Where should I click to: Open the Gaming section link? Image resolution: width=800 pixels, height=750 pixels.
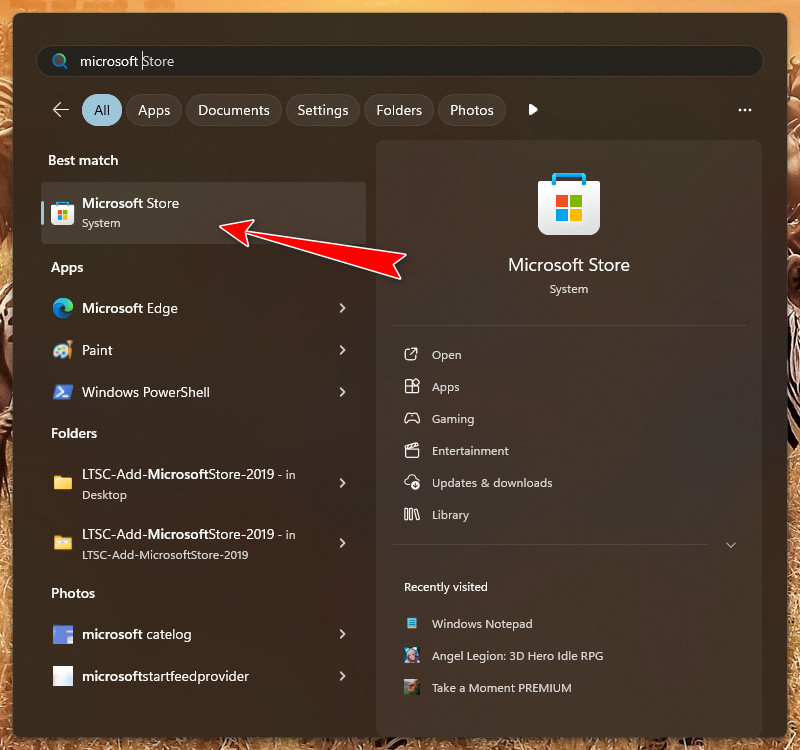point(452,419)
